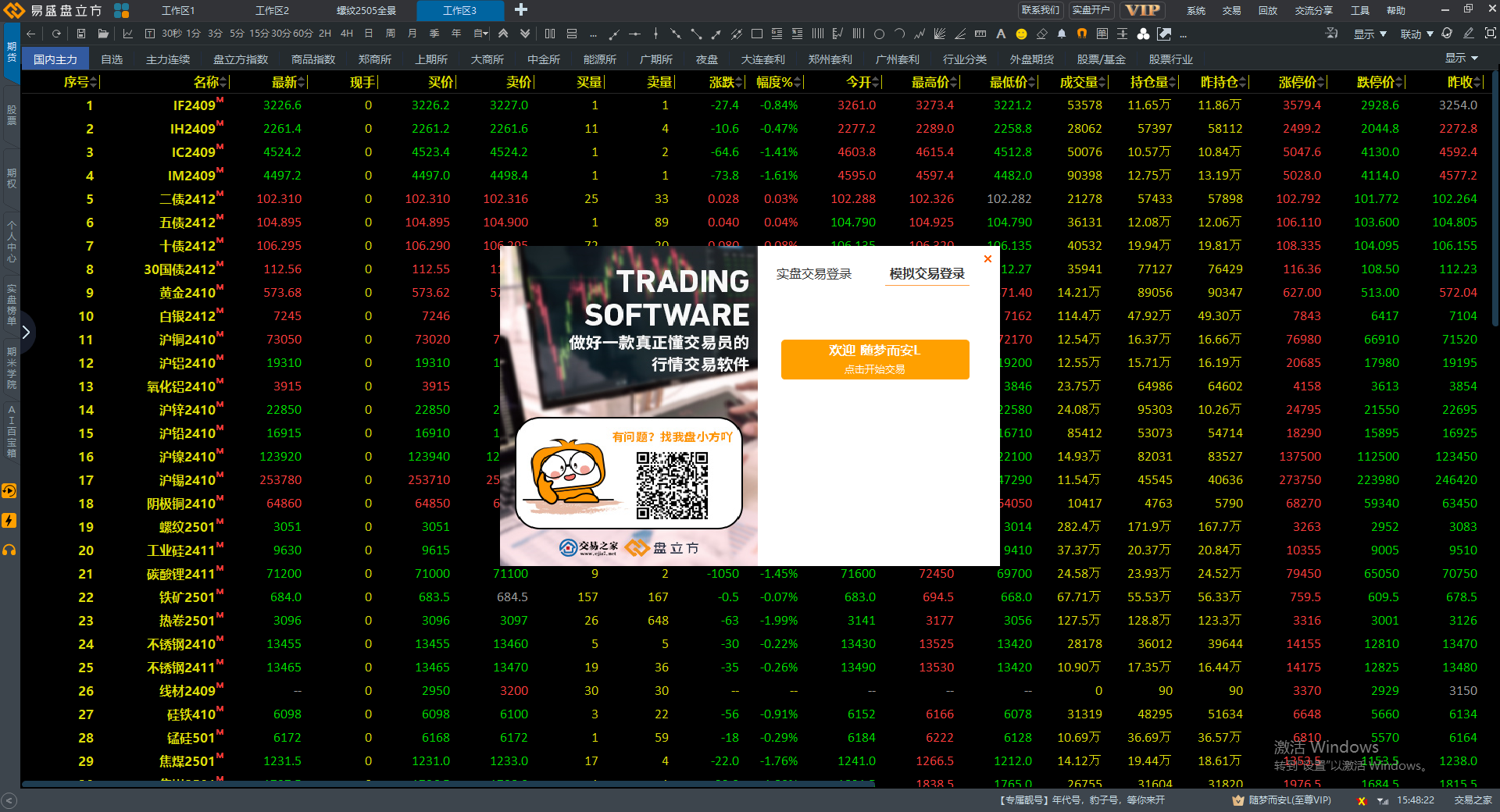The height and width of the screenshot is (812, 1500).
Task: Click the VIP button
Action: (x=1142, y=10)
